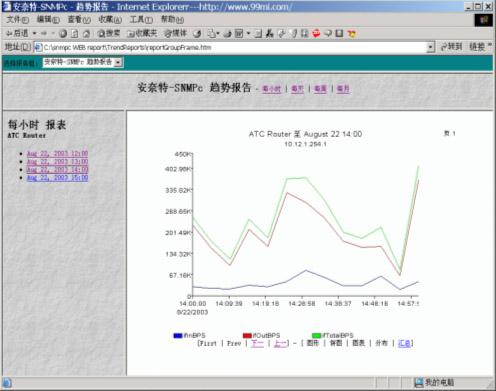The width and height of the screenshot is (496, 391).
Task: Click the status bar page icon
Action: coord(7,383)
